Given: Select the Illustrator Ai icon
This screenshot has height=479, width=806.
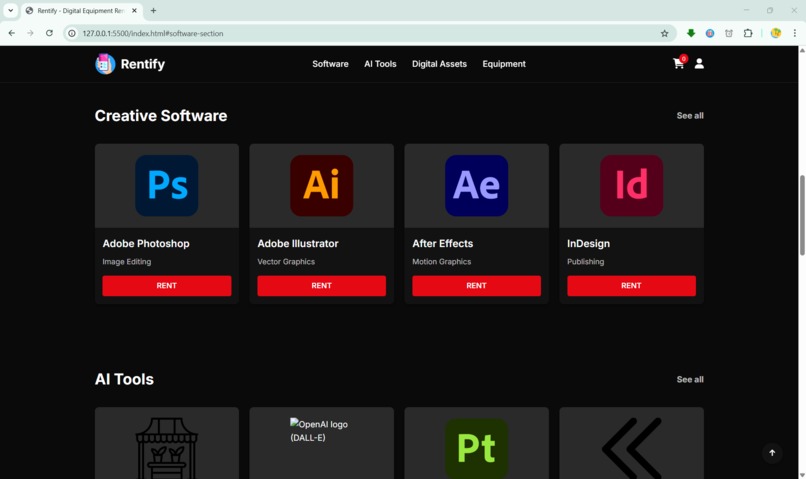Looking at the screenshot, I should (322, 186).
